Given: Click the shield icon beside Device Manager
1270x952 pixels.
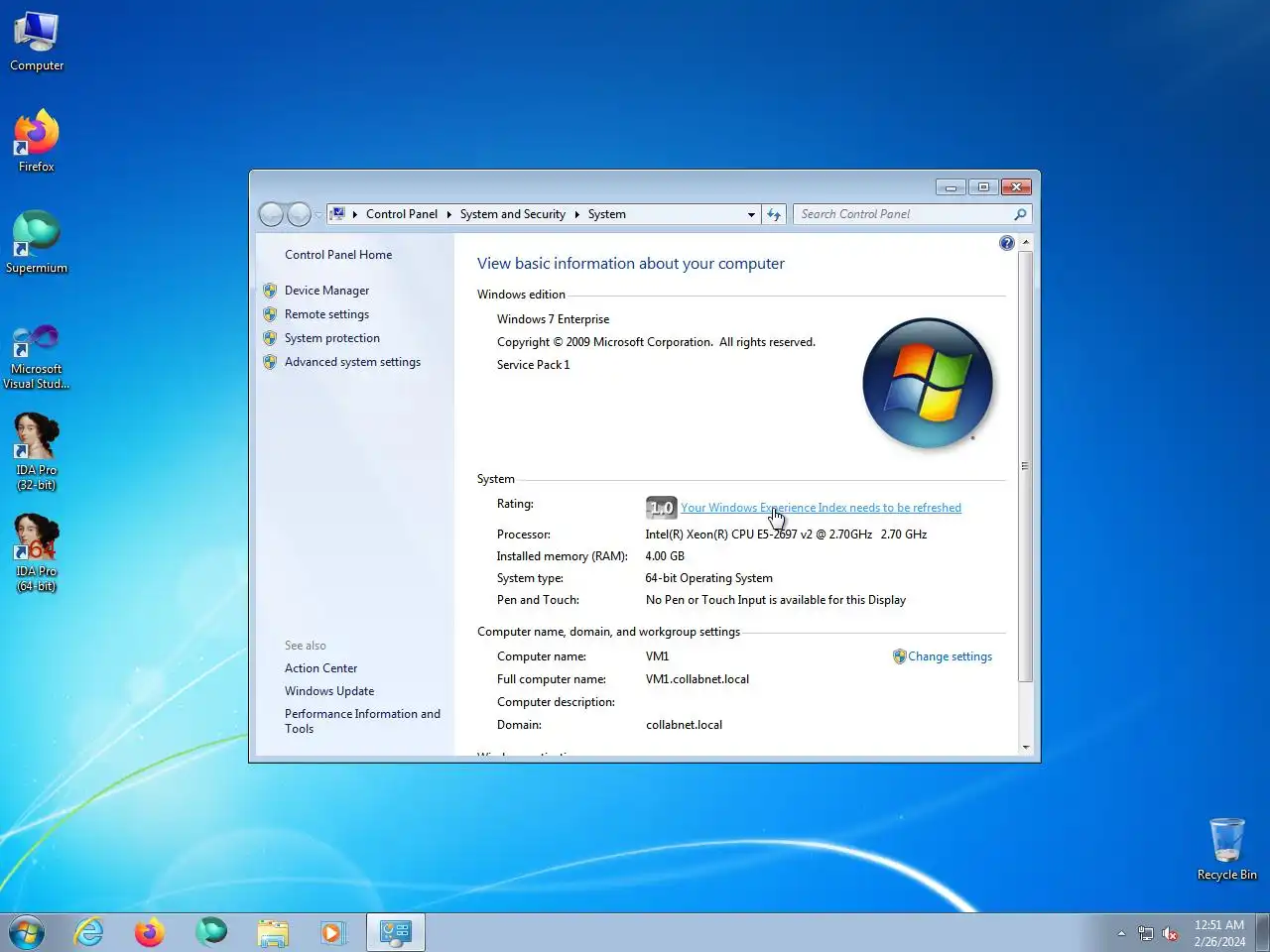Looking at the screenshot, I should (x=270, y=291).
